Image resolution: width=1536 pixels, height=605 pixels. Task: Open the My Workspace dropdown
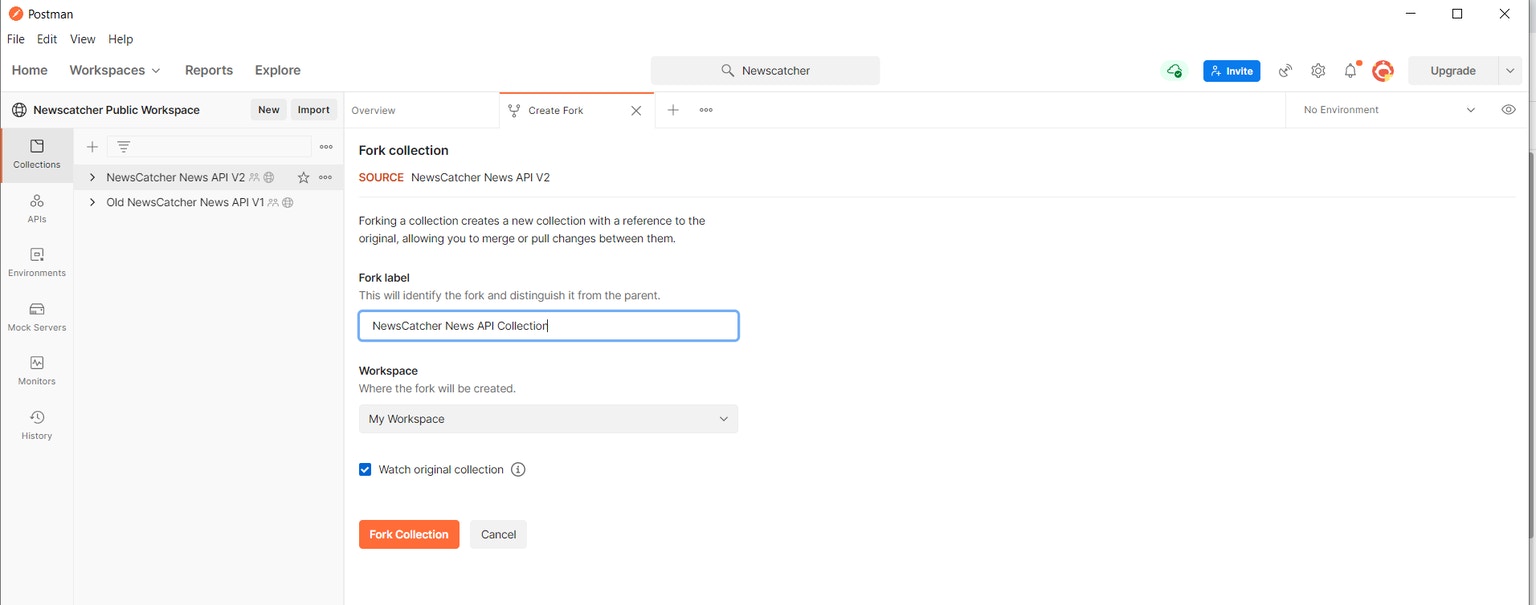[548, 419]
